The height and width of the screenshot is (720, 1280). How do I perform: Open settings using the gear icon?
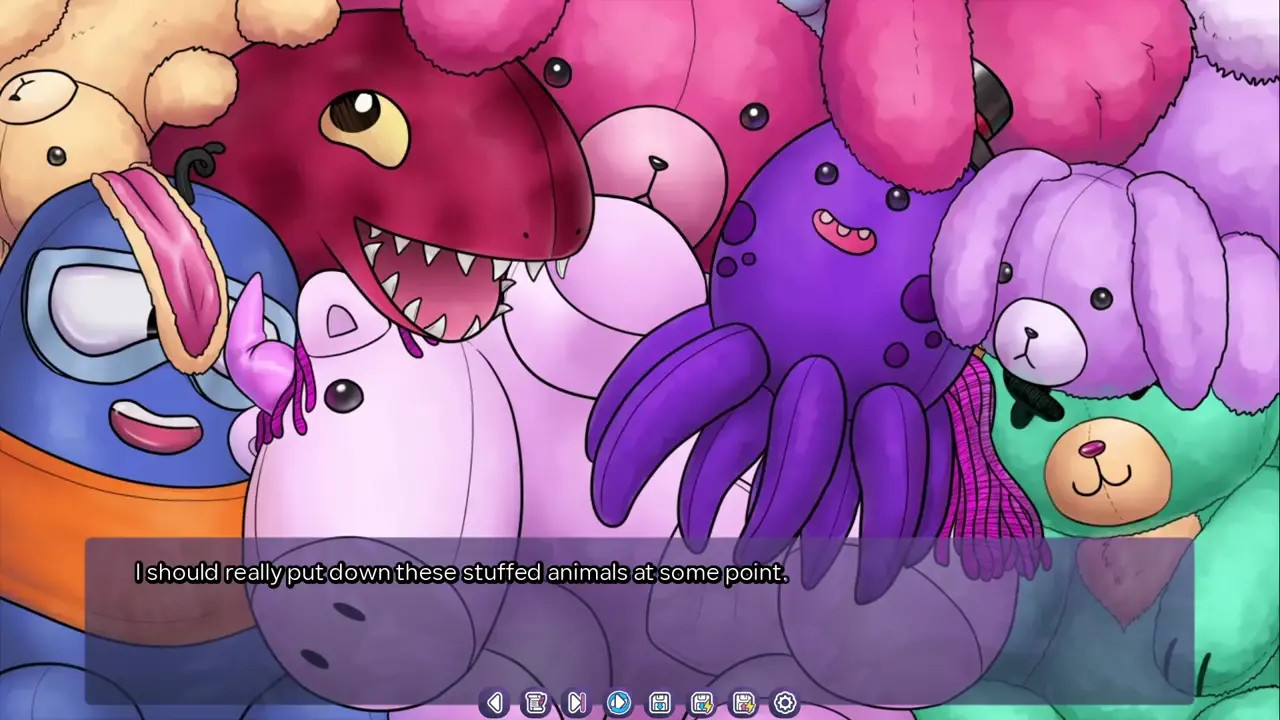785,703
